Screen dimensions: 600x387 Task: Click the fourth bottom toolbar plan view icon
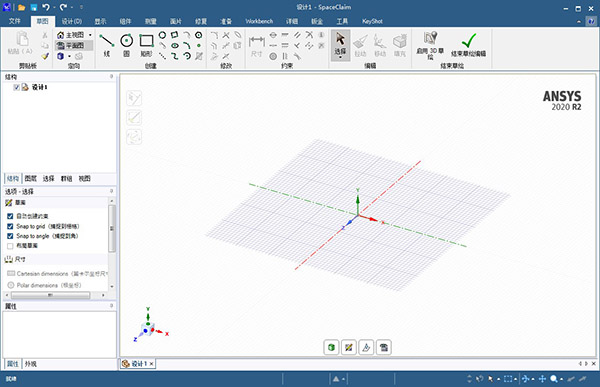[x=384, y=347]
